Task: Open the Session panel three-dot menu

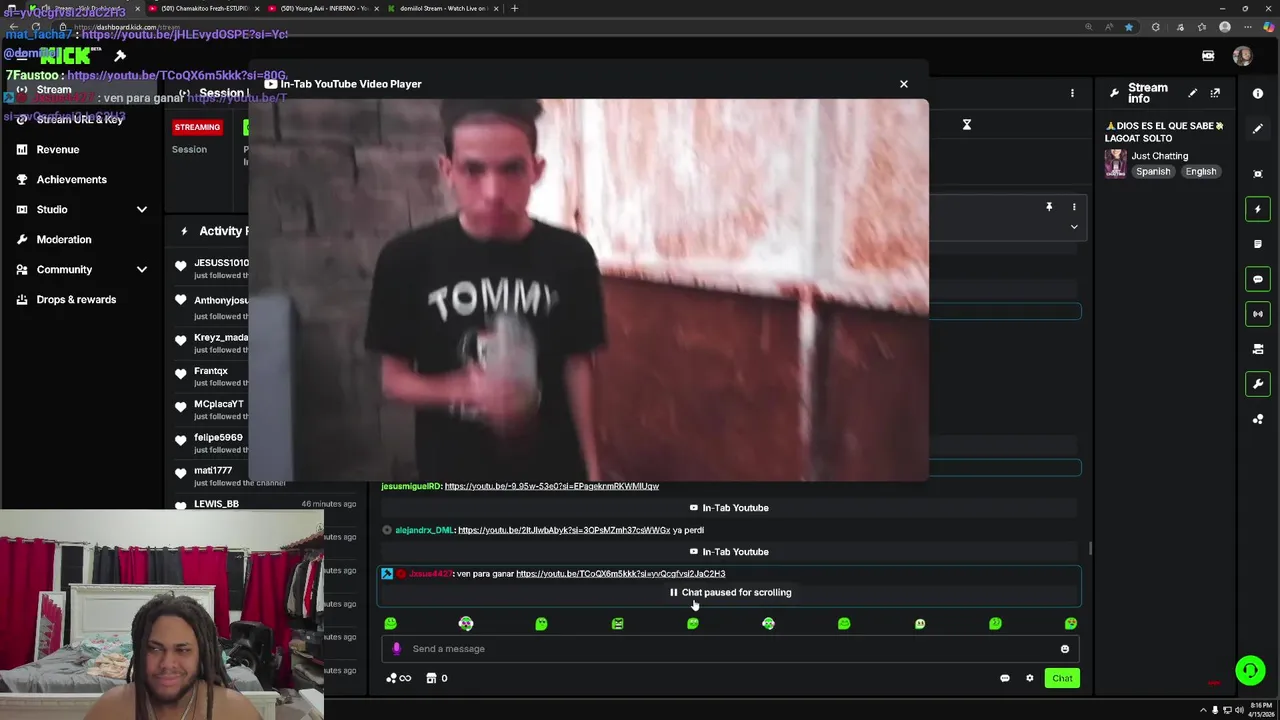Action: (1072, 93)
